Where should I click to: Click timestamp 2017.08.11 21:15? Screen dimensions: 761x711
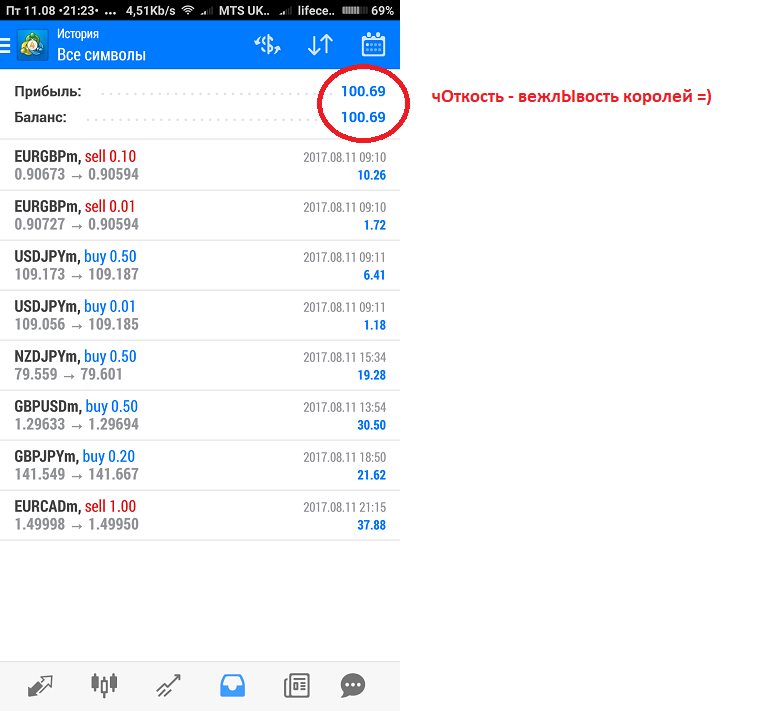coord(345,508)
